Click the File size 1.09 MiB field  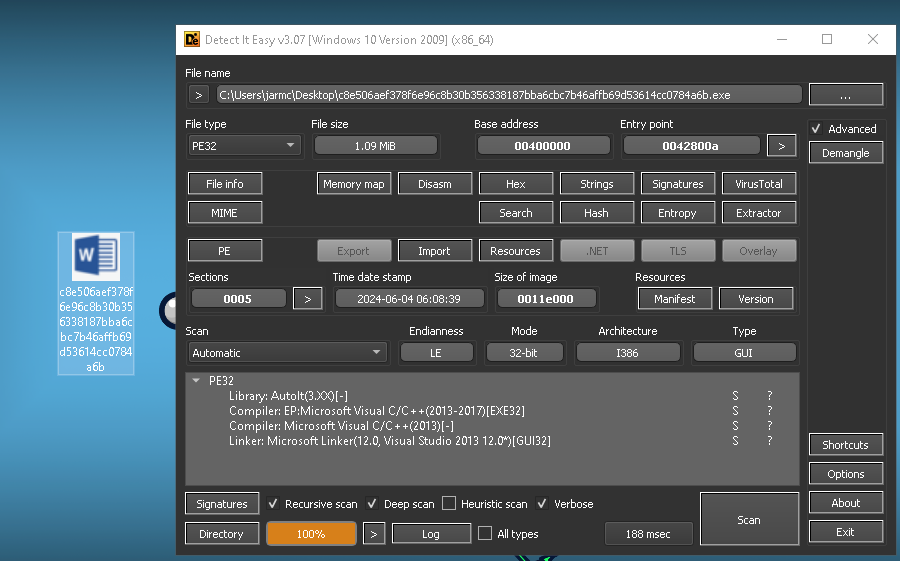point(375,146)
